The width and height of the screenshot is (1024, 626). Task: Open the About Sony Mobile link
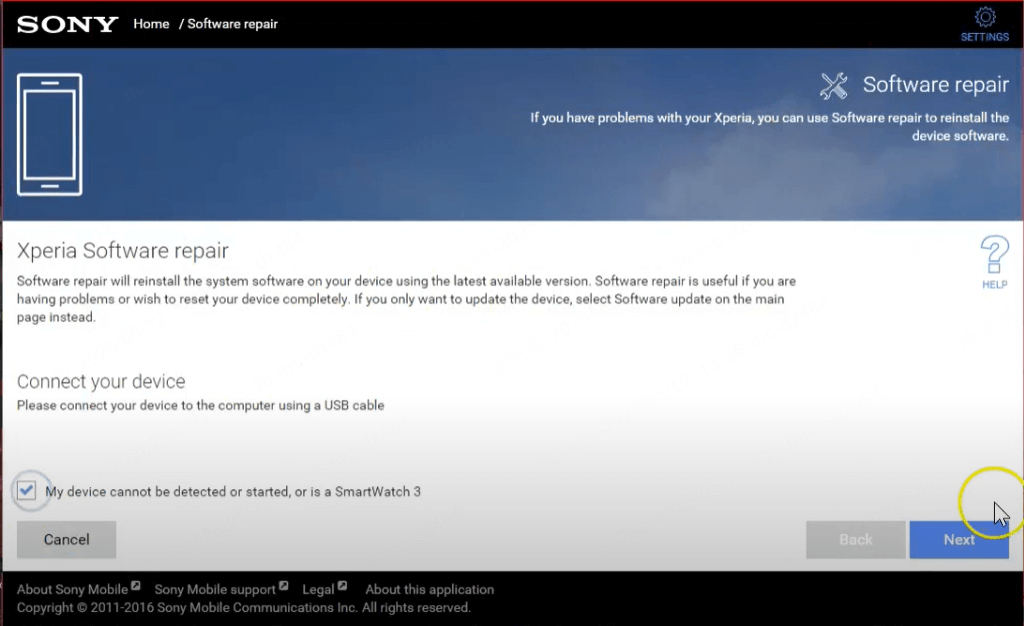coord(72,589)
